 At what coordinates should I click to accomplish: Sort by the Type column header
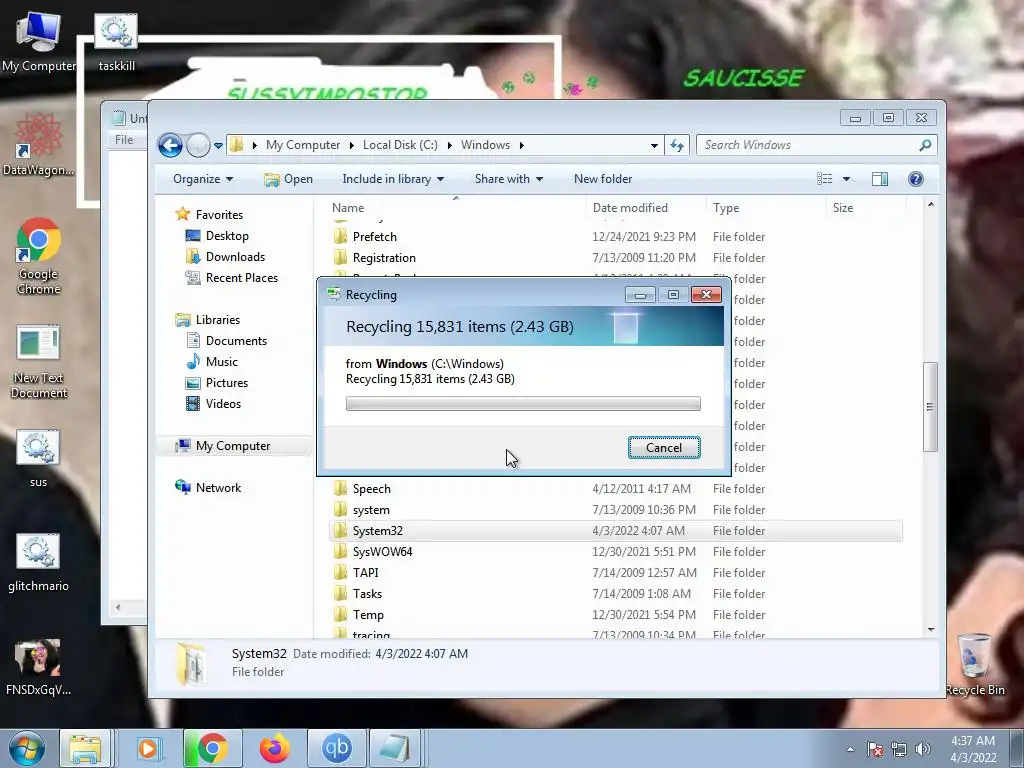[x=766, y=208]
